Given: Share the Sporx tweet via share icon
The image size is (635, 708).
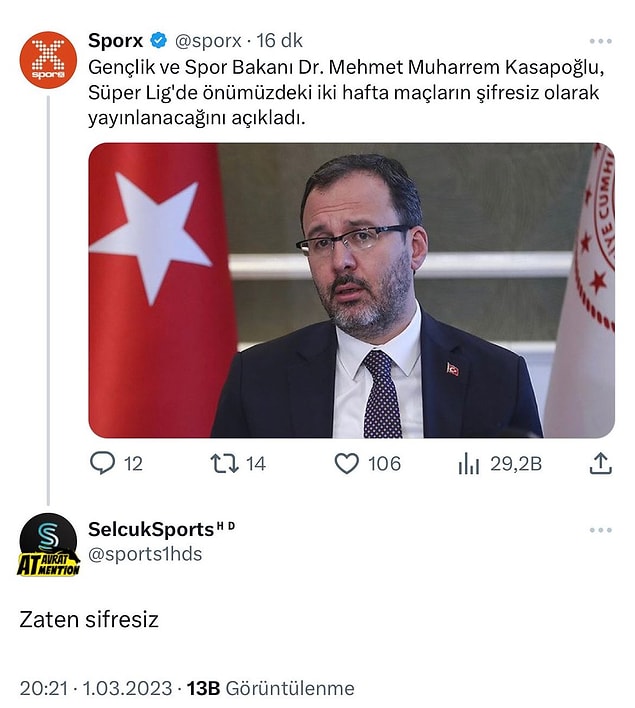Looking at the screenshot, I should click(600, 464).
